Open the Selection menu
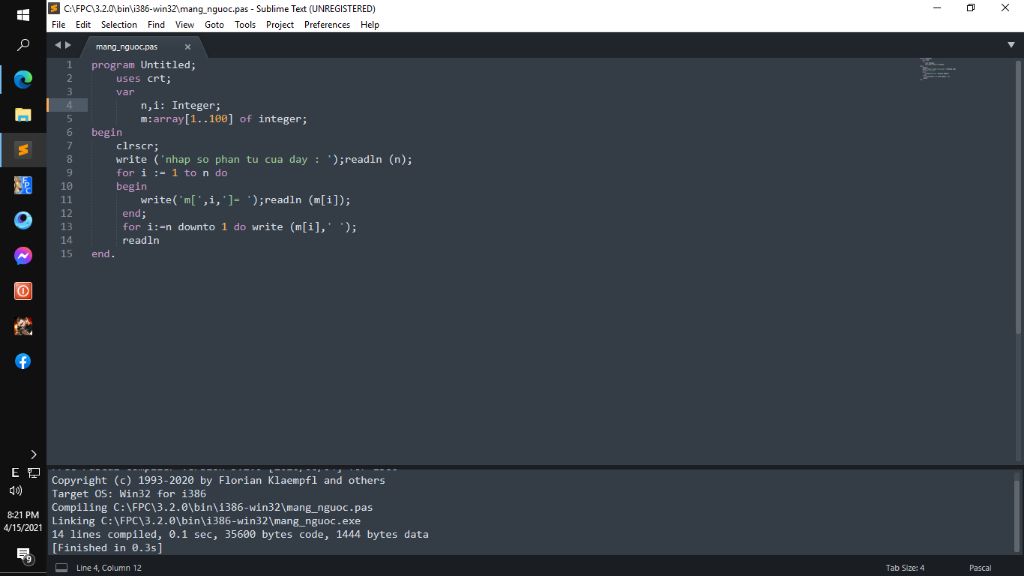 pos(119,25)
